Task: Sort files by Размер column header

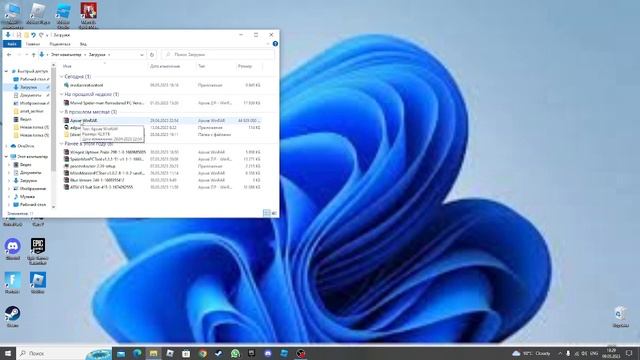Action: pos(244,66)
